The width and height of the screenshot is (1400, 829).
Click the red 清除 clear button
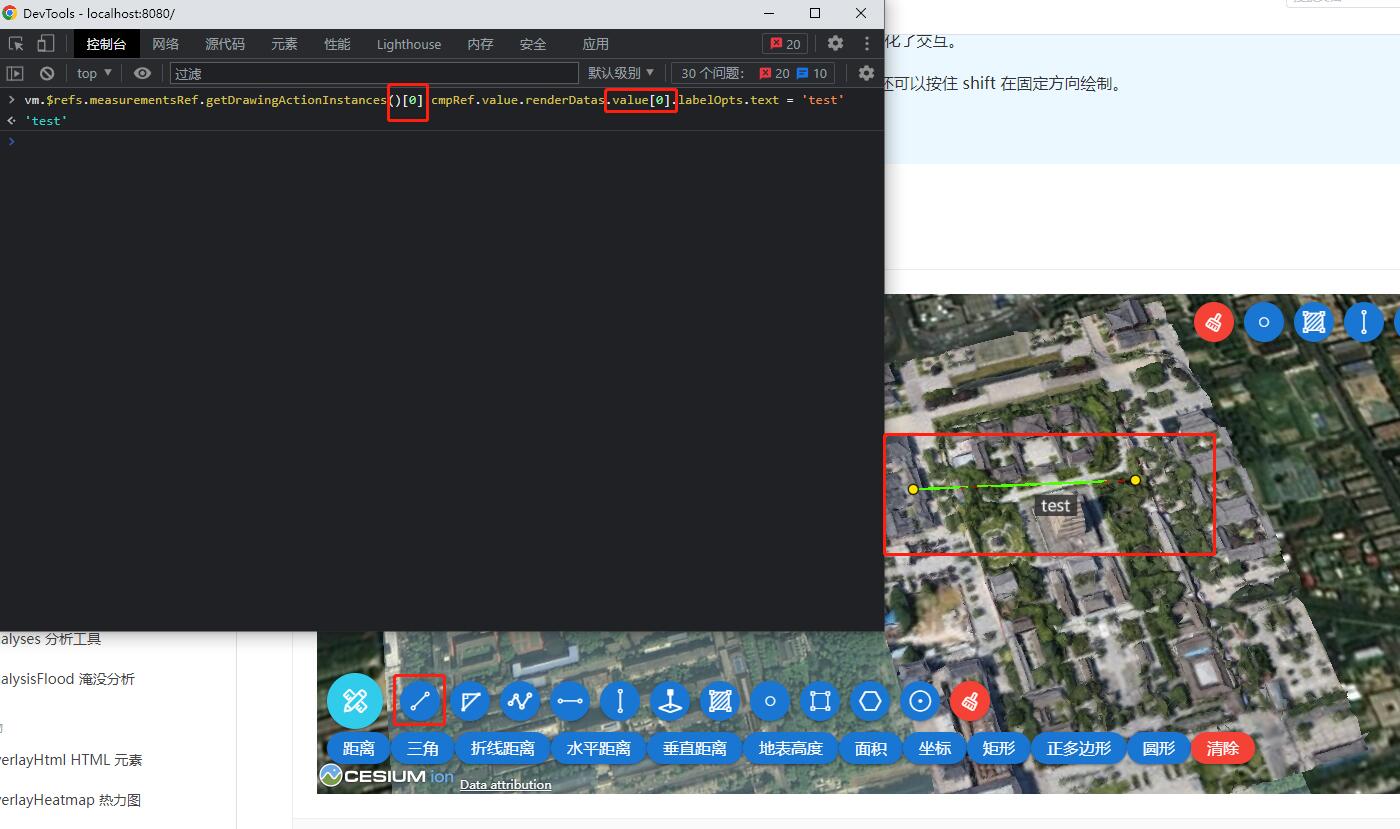point(1222,748)
